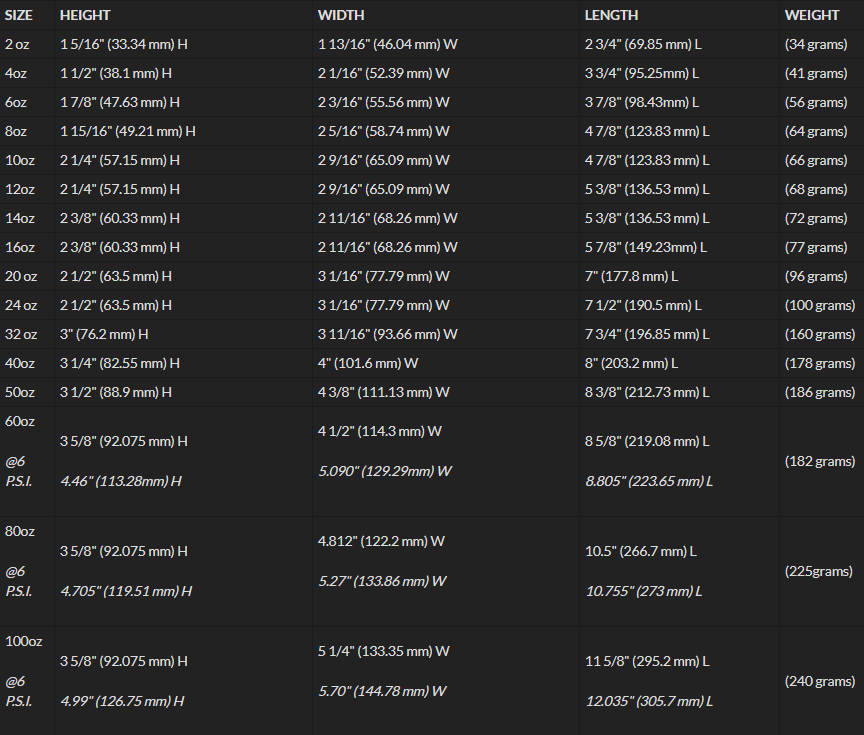Click the SIZE column header
The width and height of the screenshot is (864, 735).
(x=19, y=15)
